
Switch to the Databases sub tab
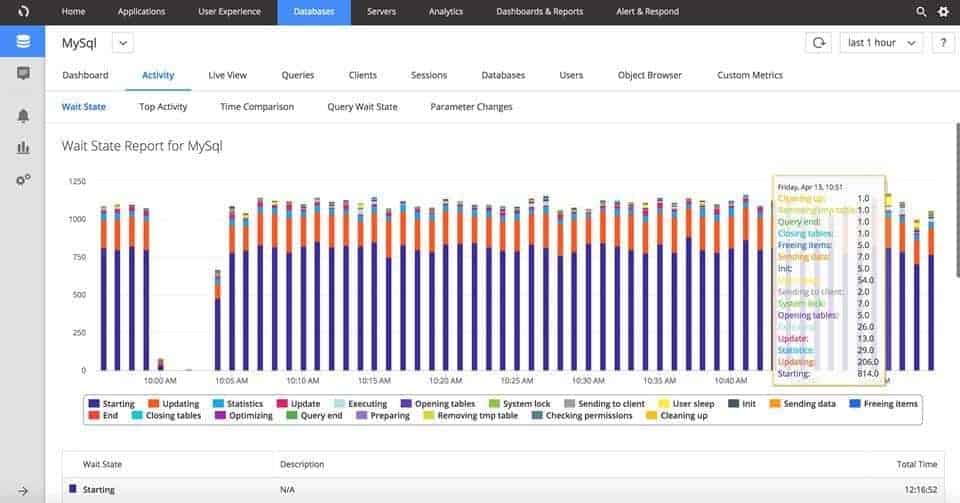503,75
